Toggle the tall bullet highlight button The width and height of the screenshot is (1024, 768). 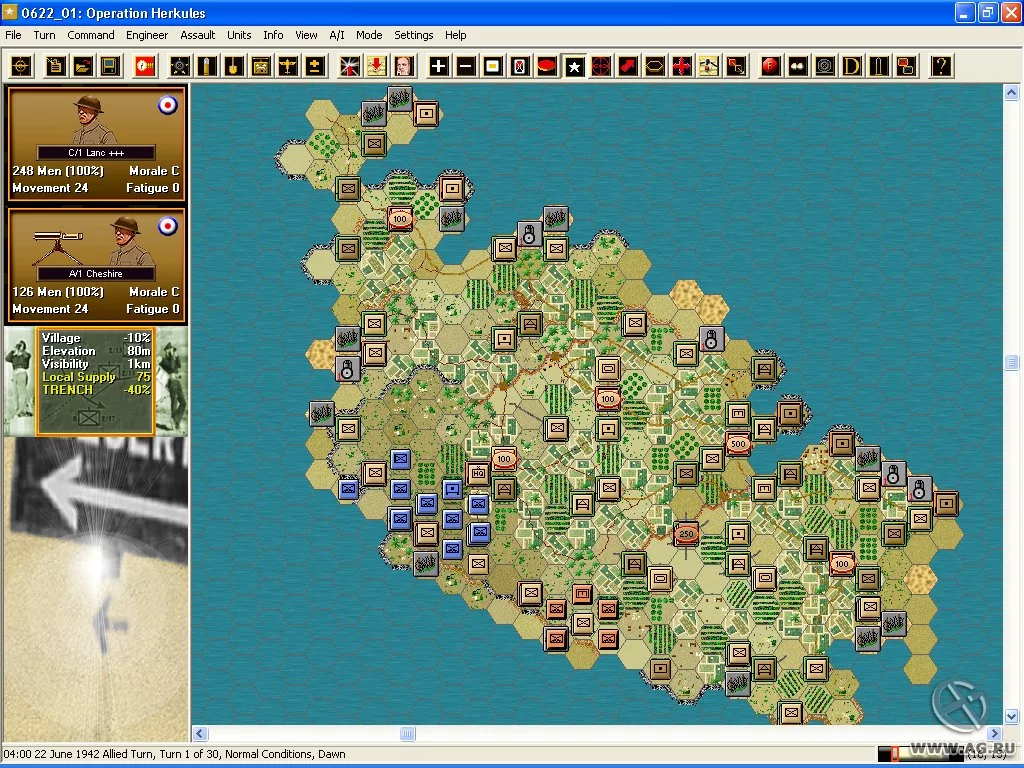tap(879, 66)
